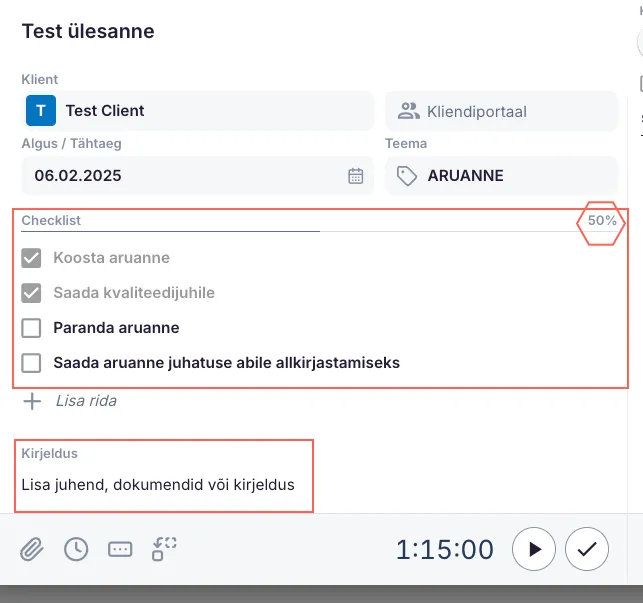Open the 06.02.2025 date picker field
This screenshot has height=603, width=643.
(180, 176)
